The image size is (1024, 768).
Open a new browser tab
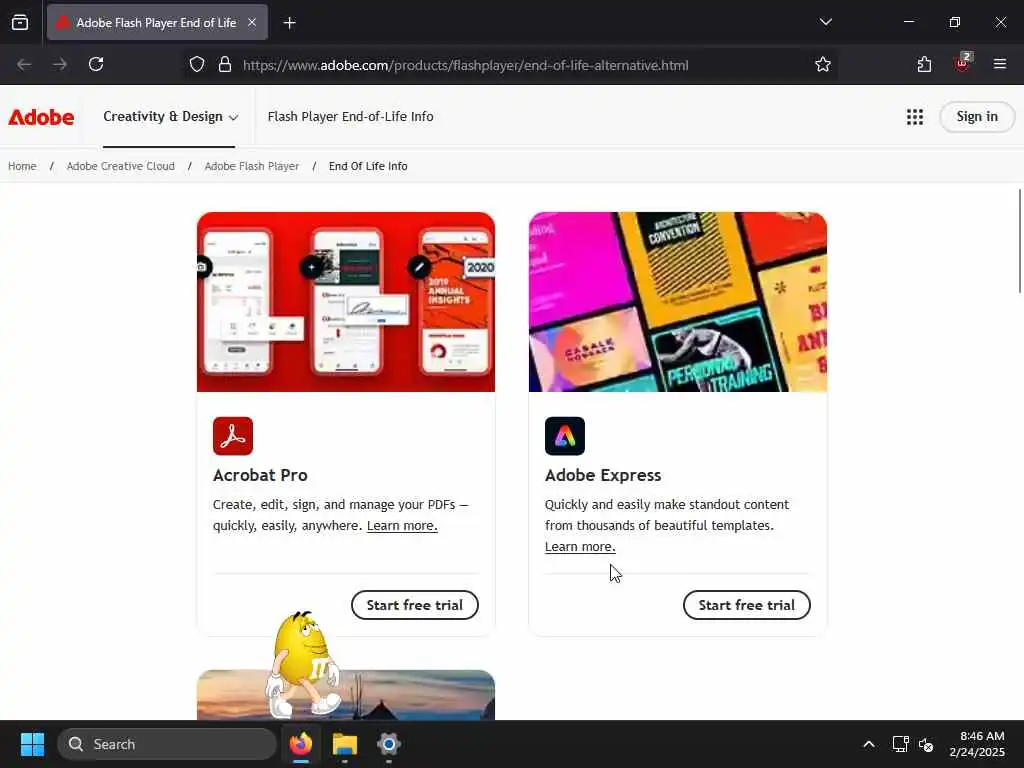289,23
